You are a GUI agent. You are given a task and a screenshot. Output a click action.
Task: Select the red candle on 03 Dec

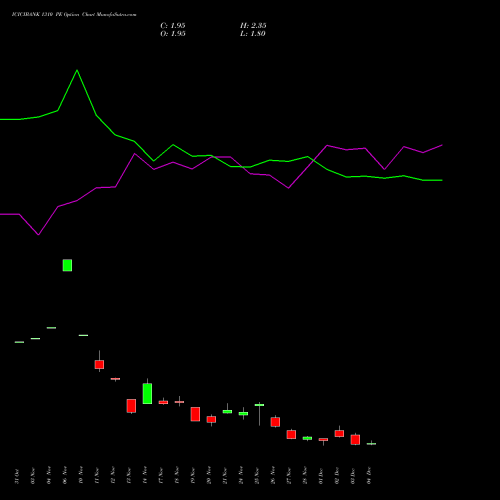click(355, 440)
